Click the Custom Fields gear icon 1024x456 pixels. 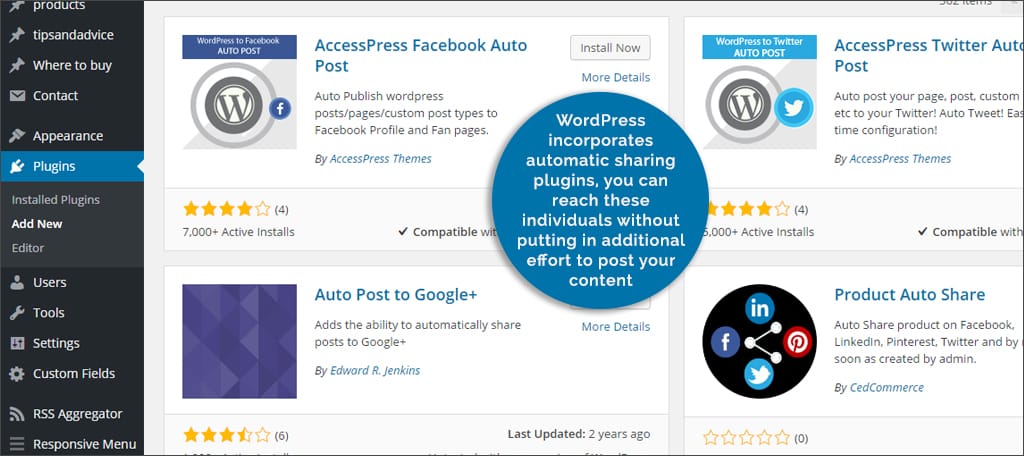(x=17, y=374)
